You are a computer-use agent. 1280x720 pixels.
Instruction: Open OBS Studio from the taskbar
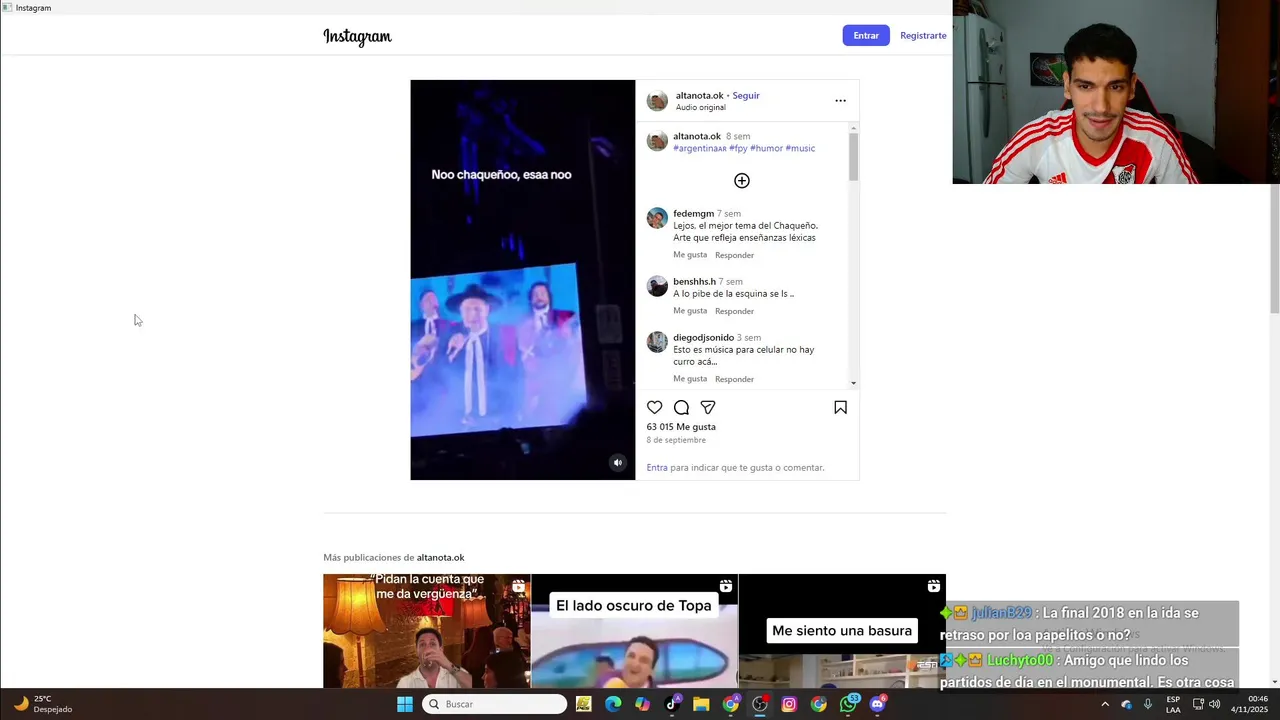[760, 704]
